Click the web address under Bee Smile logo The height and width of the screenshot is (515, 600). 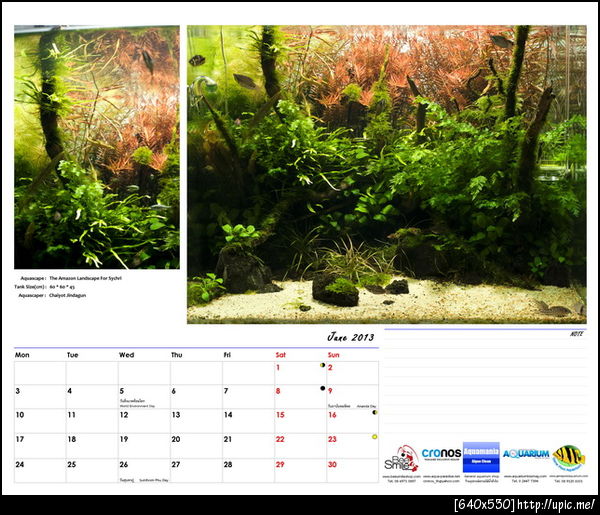click(x=401, y=476)
